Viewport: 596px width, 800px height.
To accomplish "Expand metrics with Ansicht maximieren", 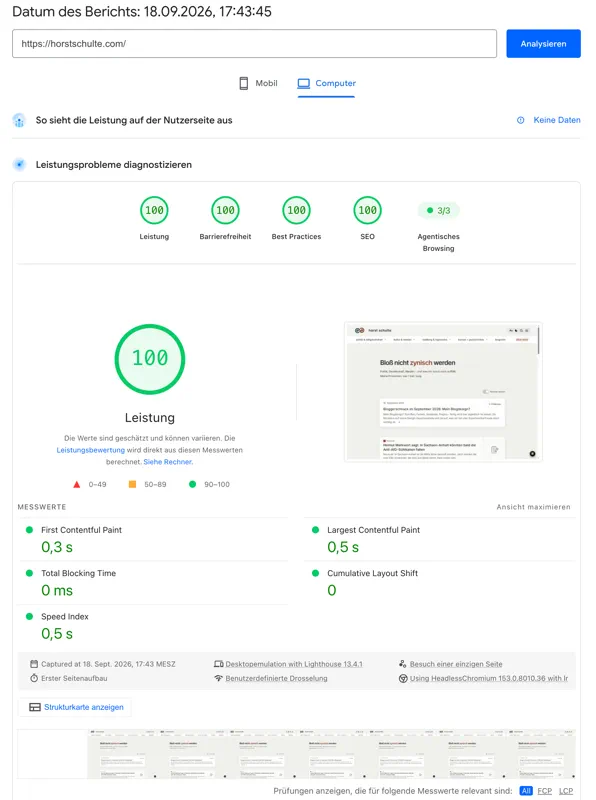I will click(x=533, y=507).
